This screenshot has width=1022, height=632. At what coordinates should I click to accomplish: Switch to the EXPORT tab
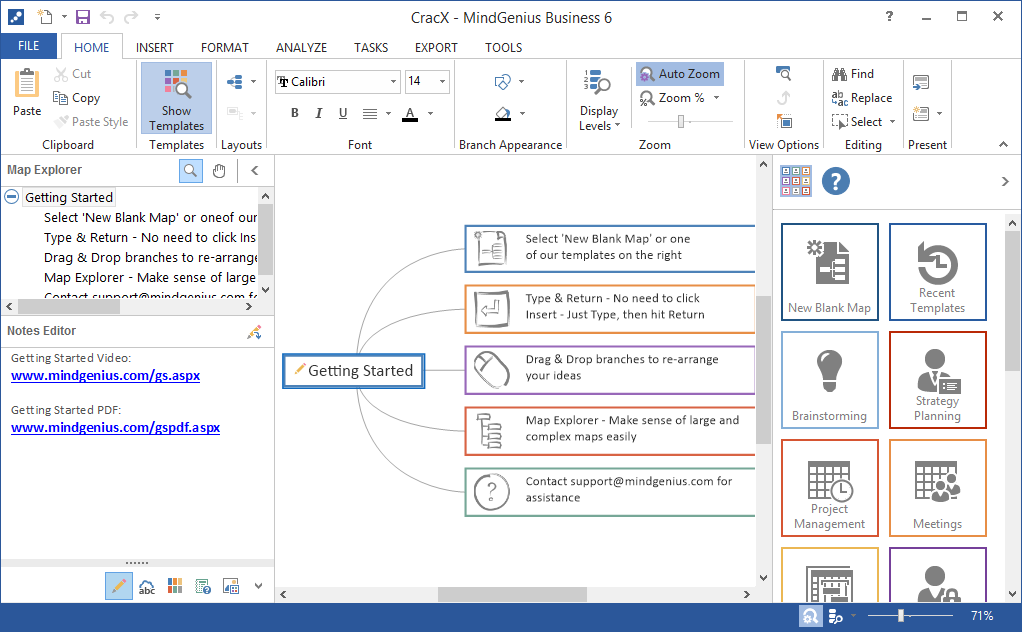click(436, 48)
